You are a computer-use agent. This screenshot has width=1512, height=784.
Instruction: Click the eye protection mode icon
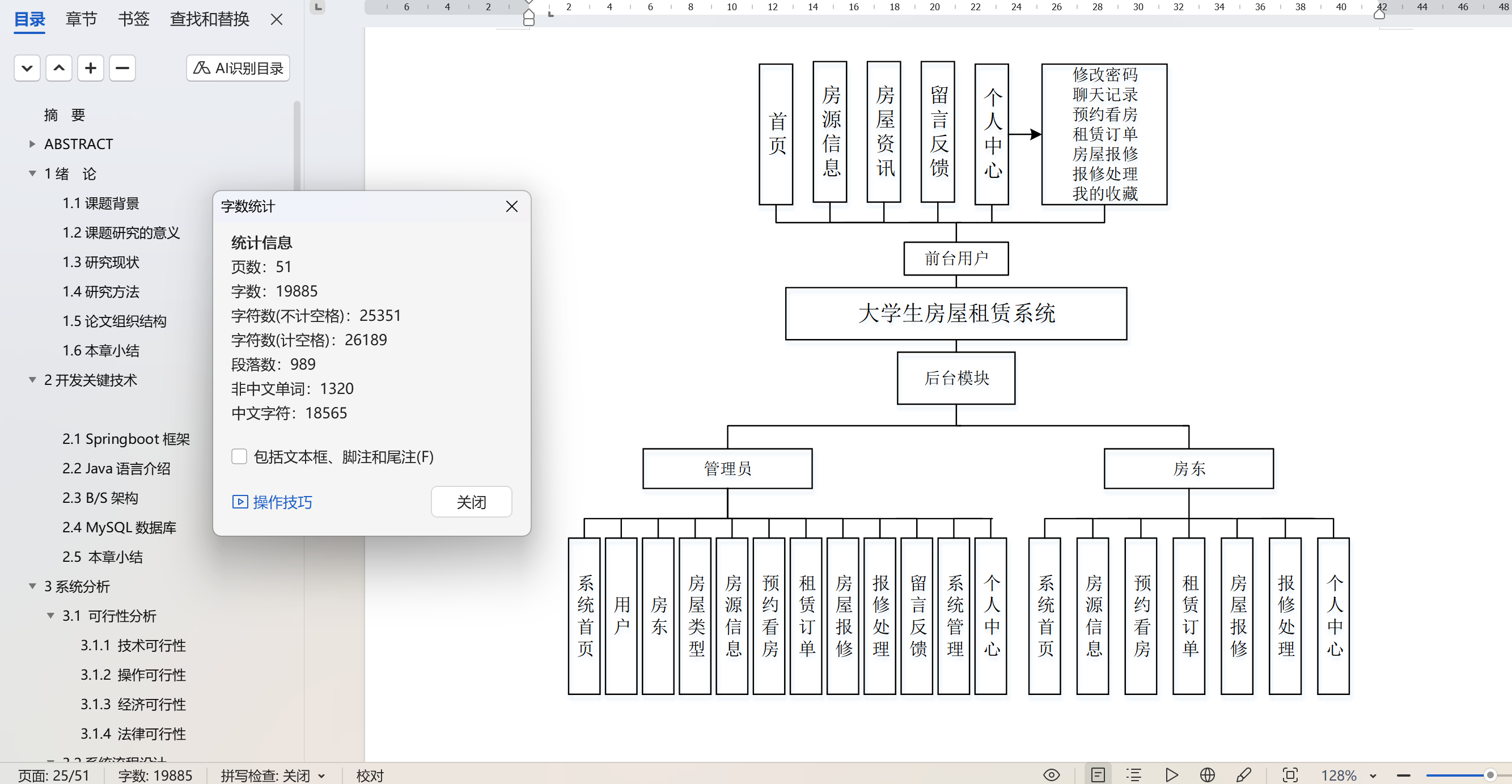coord(1051,775)
